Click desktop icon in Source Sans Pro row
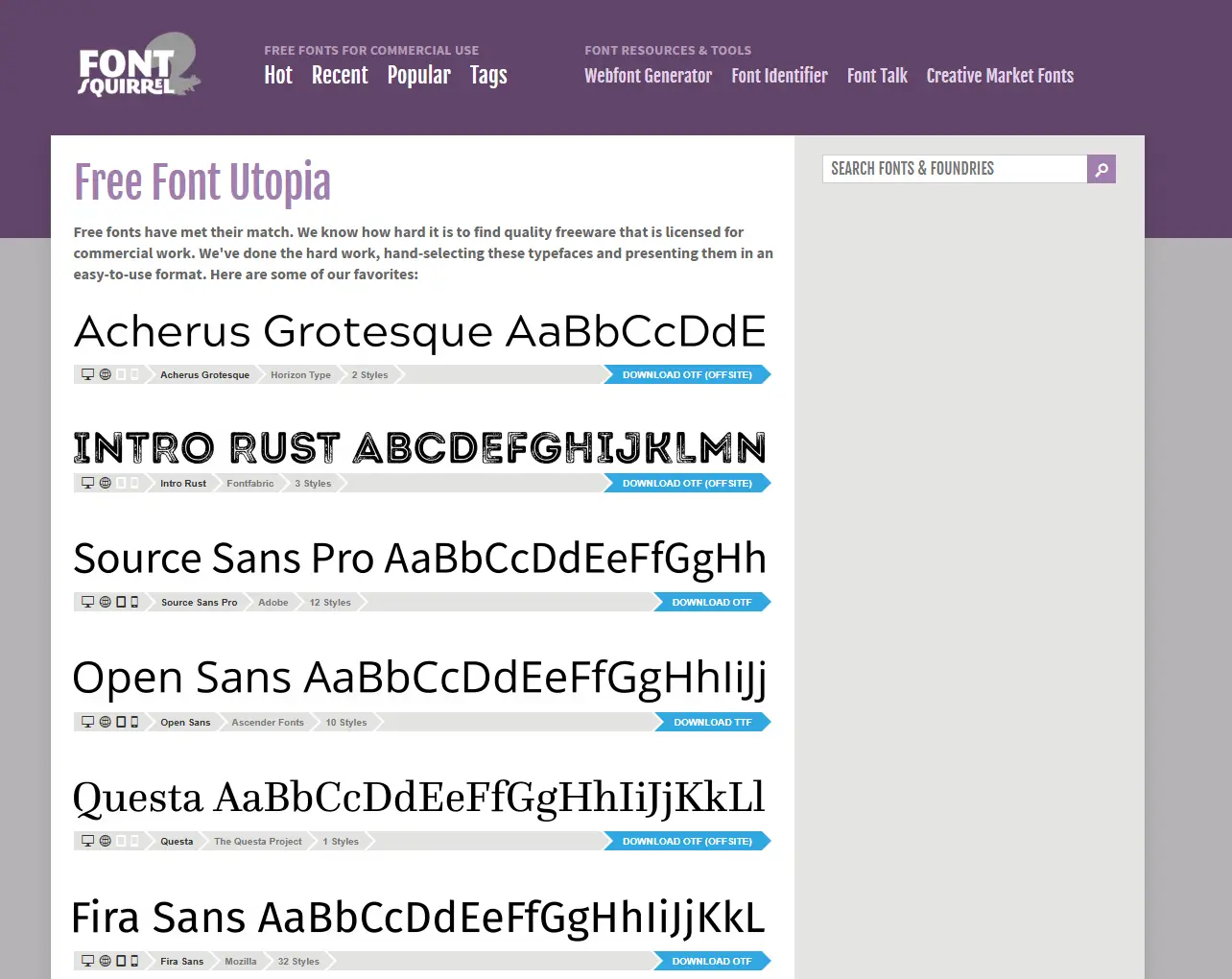The width and height of the screenshot is (1232, 979). 87,602
